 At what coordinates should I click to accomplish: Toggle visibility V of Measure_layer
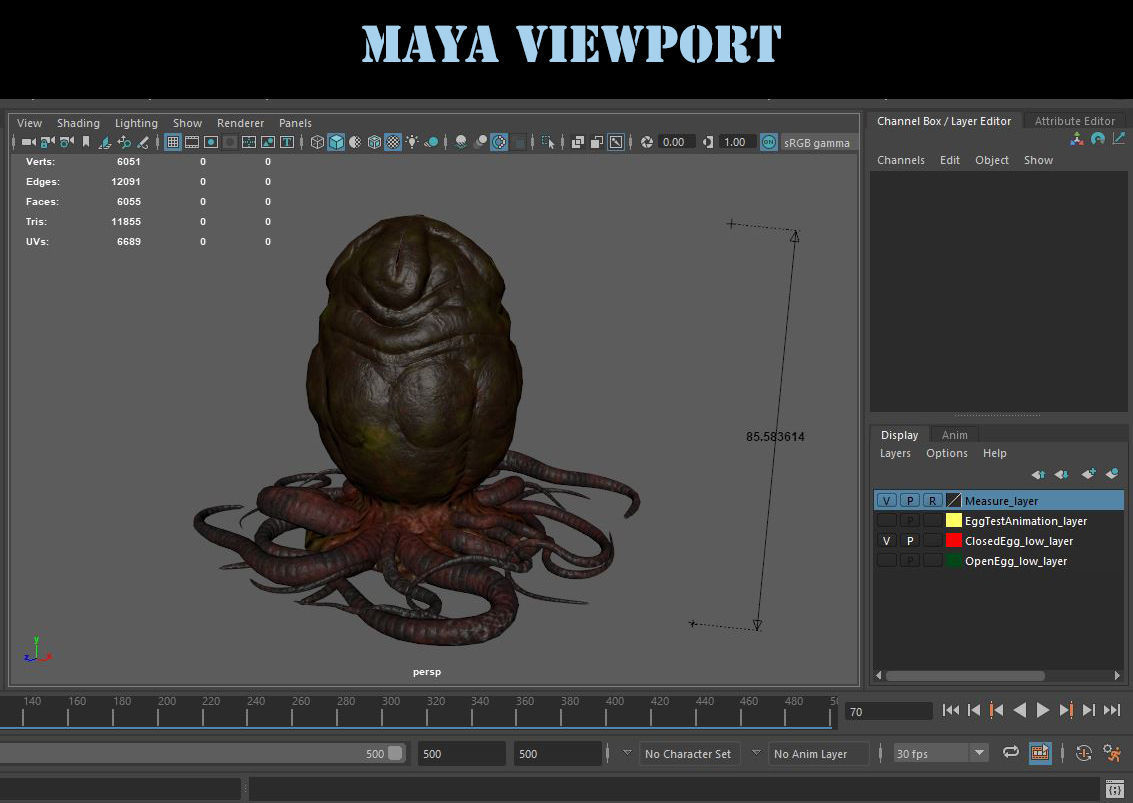[x=887, y=500]
